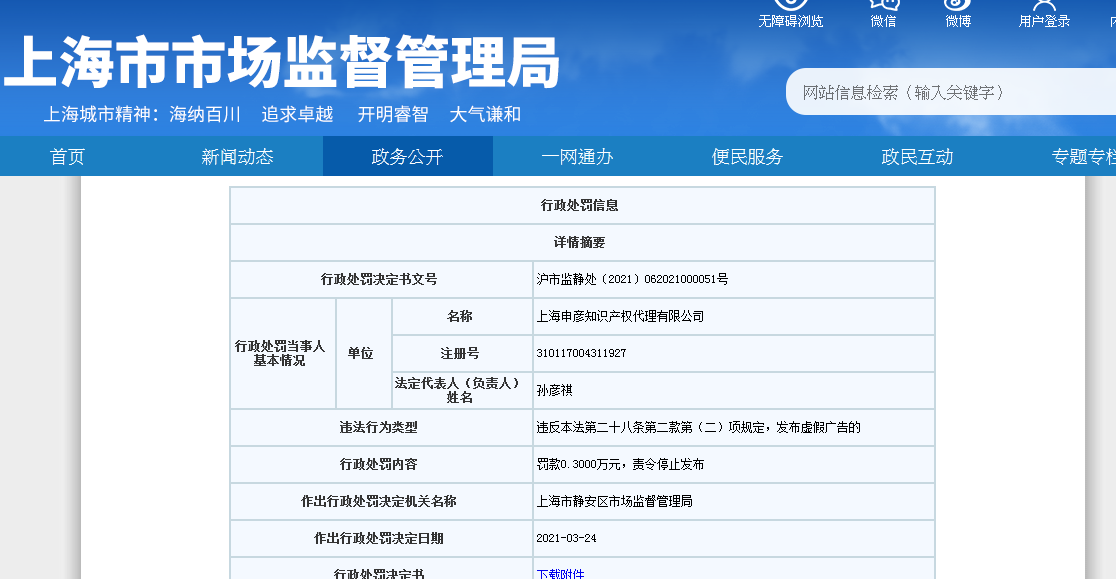Click the company name 上海申彦知识产权代理有限公司

point(620,316)
